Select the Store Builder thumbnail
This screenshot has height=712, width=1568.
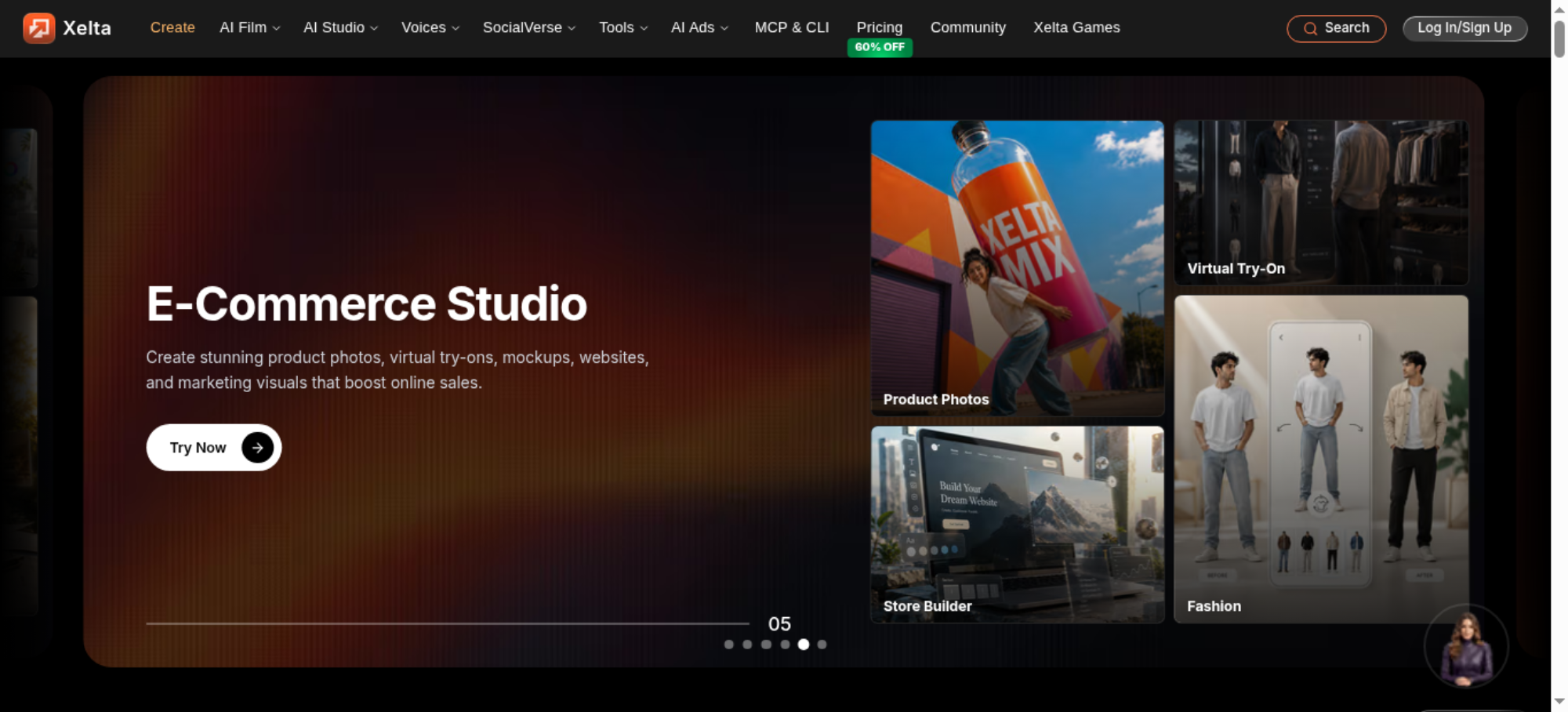click(1018, 525)
